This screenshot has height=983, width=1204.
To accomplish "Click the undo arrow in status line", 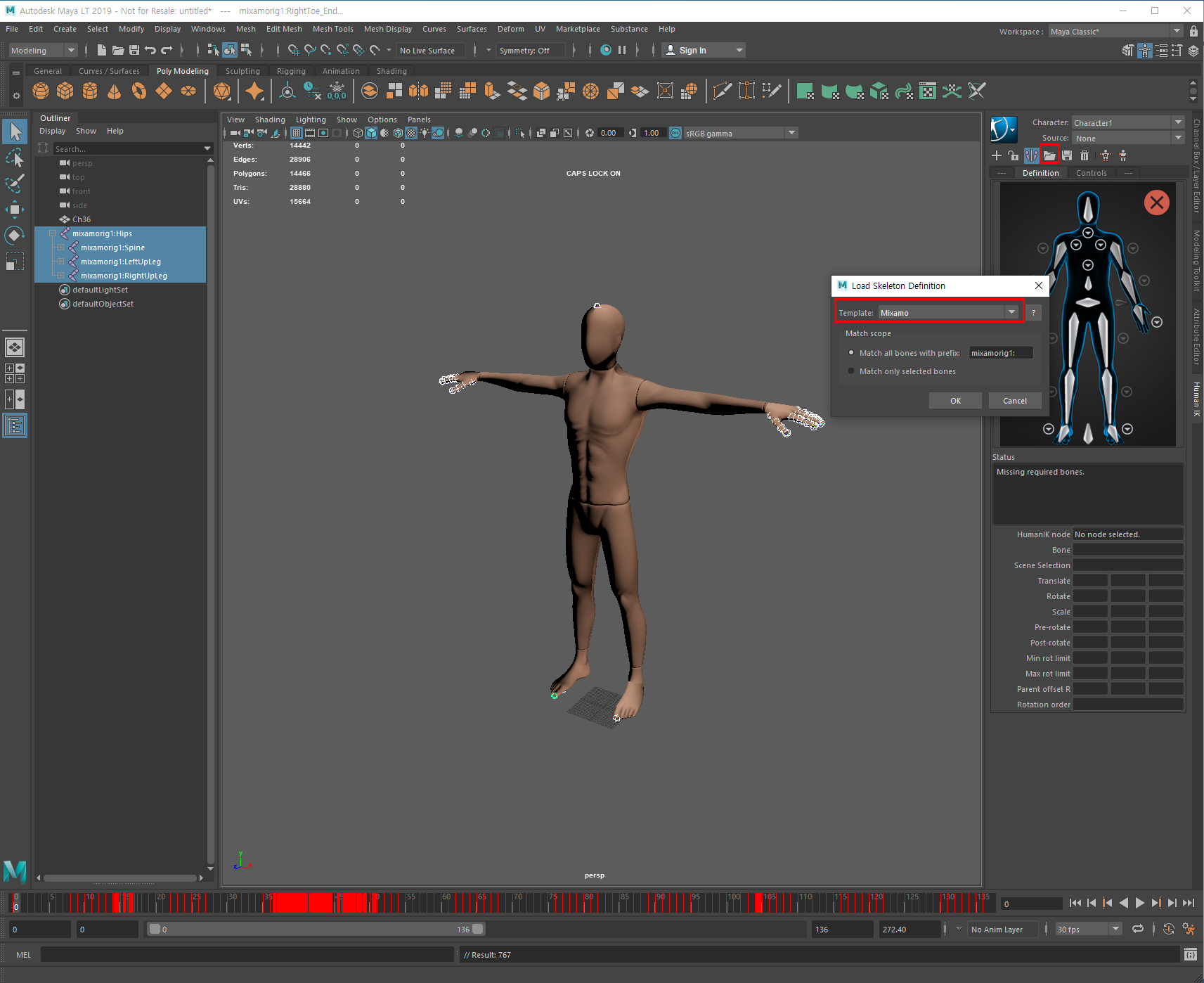I will coord(150,50).
